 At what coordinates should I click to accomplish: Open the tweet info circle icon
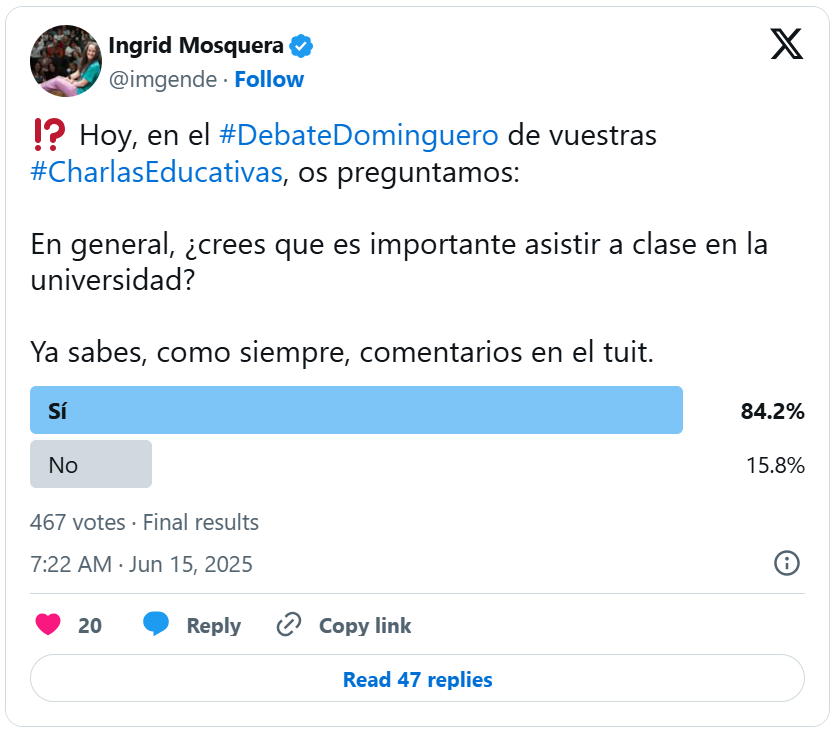pyautogui.click(x=787, y=563)
